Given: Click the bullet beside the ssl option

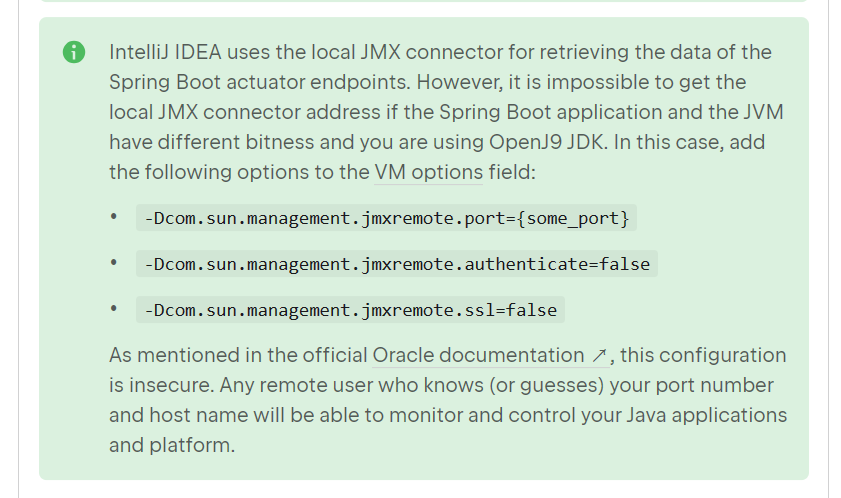Looking at the screenshot, I should click(115, 309).
